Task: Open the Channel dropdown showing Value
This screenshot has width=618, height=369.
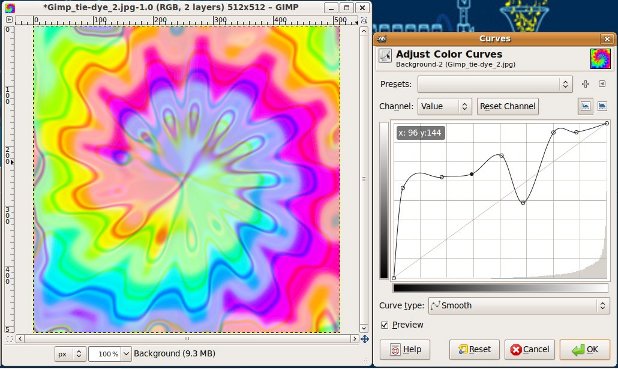Action: click(444, 106)
